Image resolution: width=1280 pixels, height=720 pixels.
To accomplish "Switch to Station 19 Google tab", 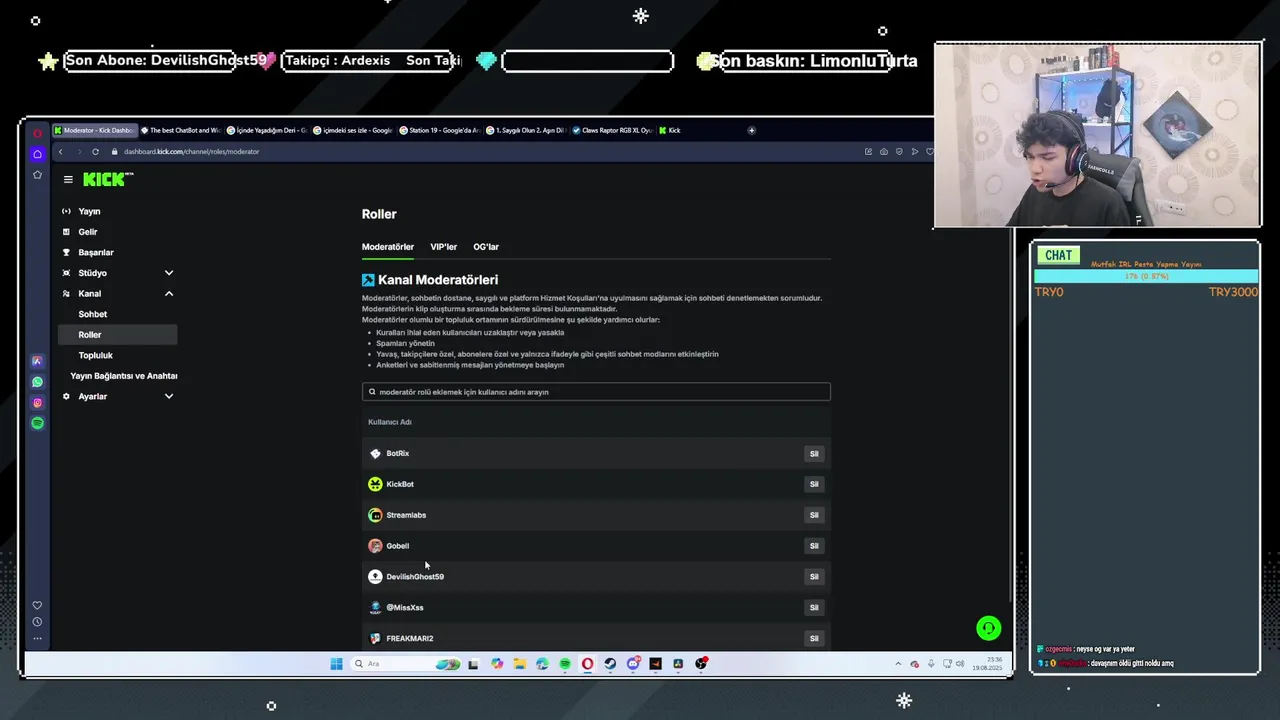I will (440, 130).
